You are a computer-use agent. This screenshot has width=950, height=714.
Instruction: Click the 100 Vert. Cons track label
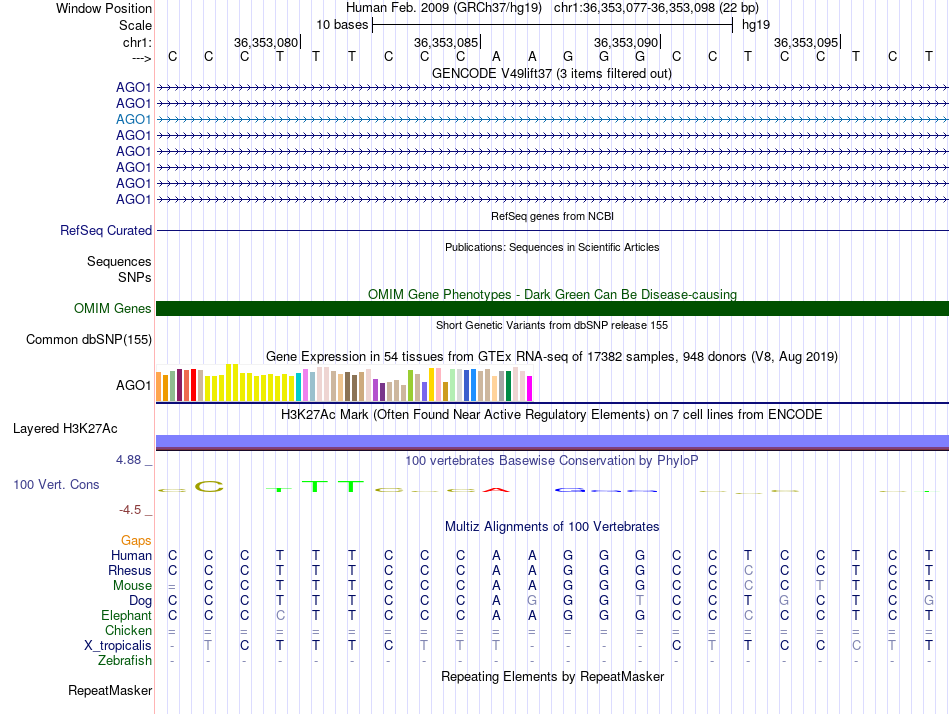coord(56,484)
